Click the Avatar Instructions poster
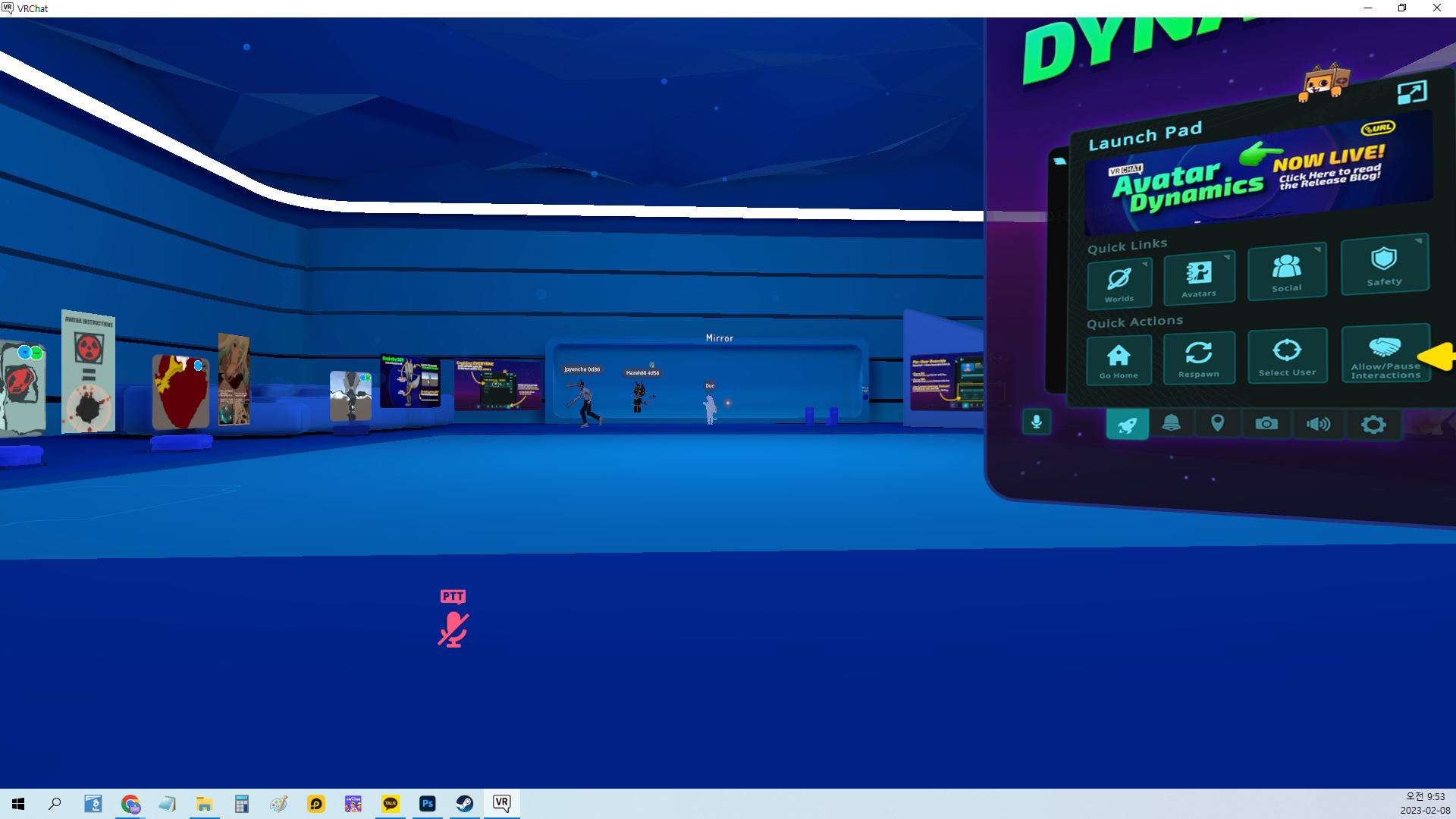This screenshot has height=819, width=1456. [x=88, y=372]
